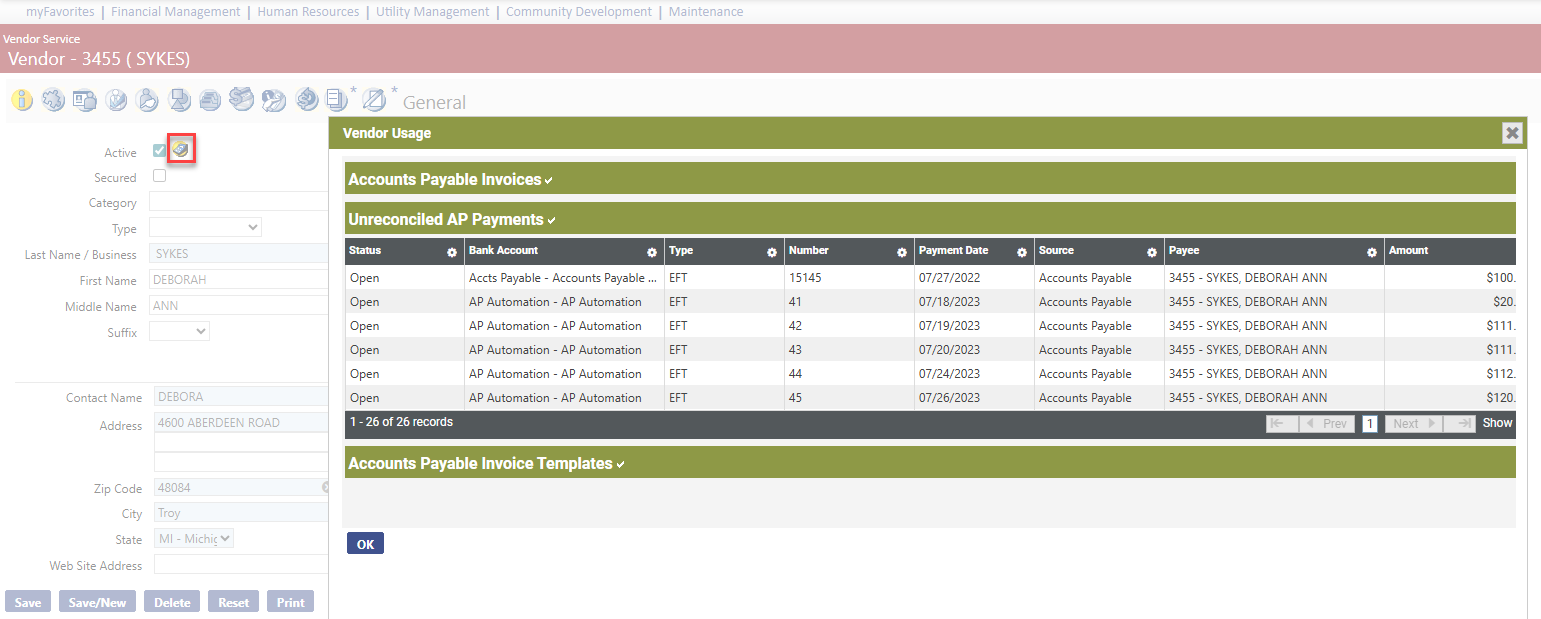1541x619 pixels.
Task: Click the yellow General info icon
Action: [x=21, y=100]
